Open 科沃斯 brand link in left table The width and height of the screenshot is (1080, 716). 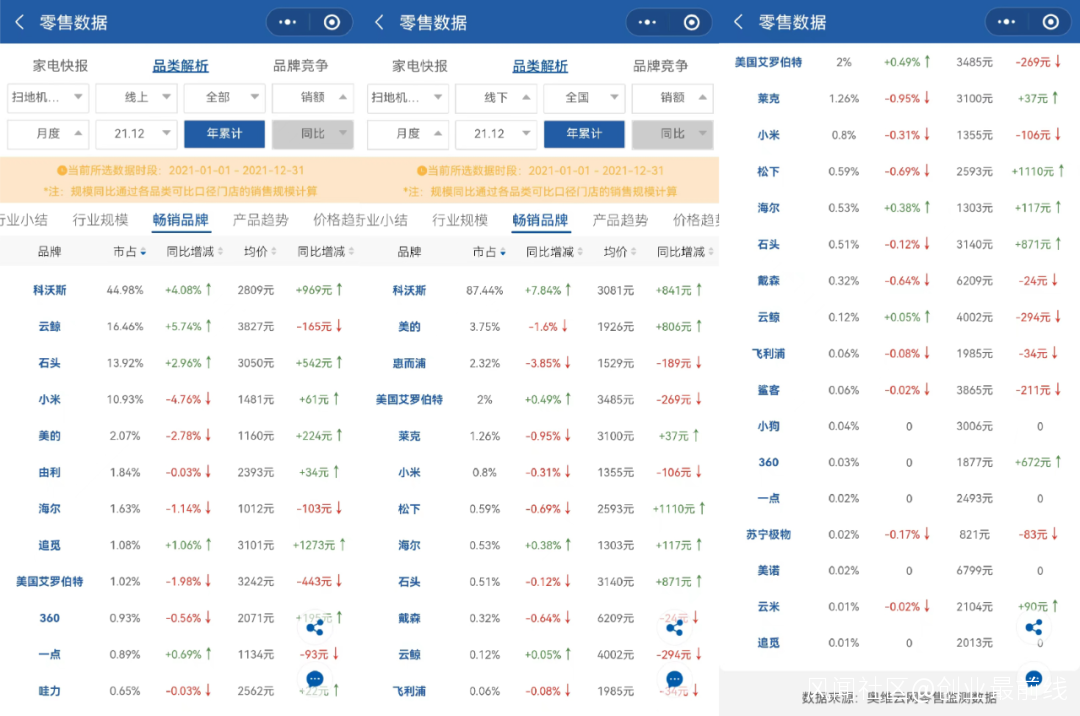pos(50,291)
